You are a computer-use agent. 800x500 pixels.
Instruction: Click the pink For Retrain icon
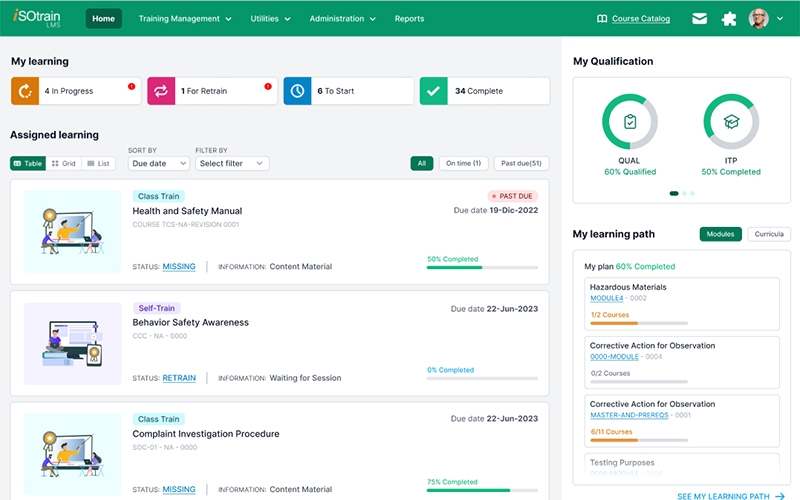coord(161,91)
